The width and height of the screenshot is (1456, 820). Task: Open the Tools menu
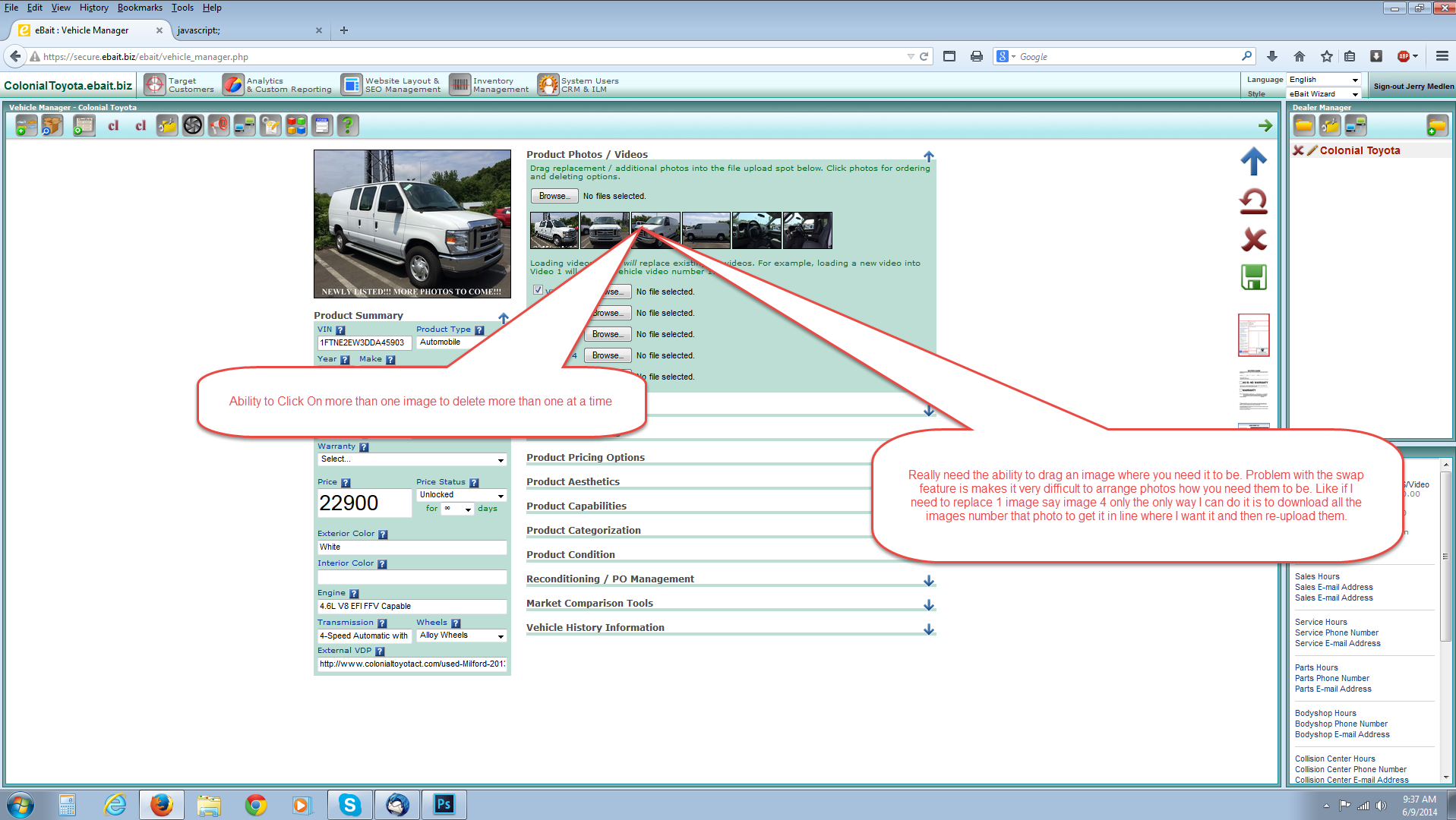[x=182, y=8]
